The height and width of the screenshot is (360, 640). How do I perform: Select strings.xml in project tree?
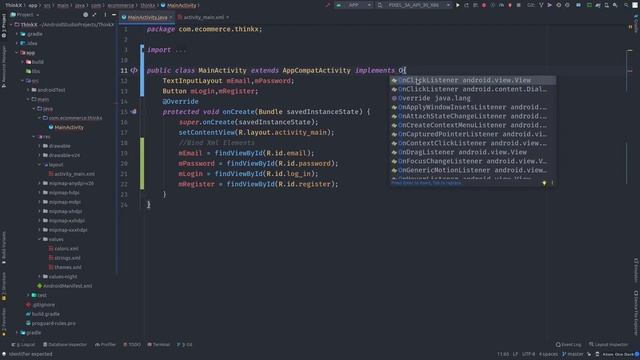click(67, 258)
